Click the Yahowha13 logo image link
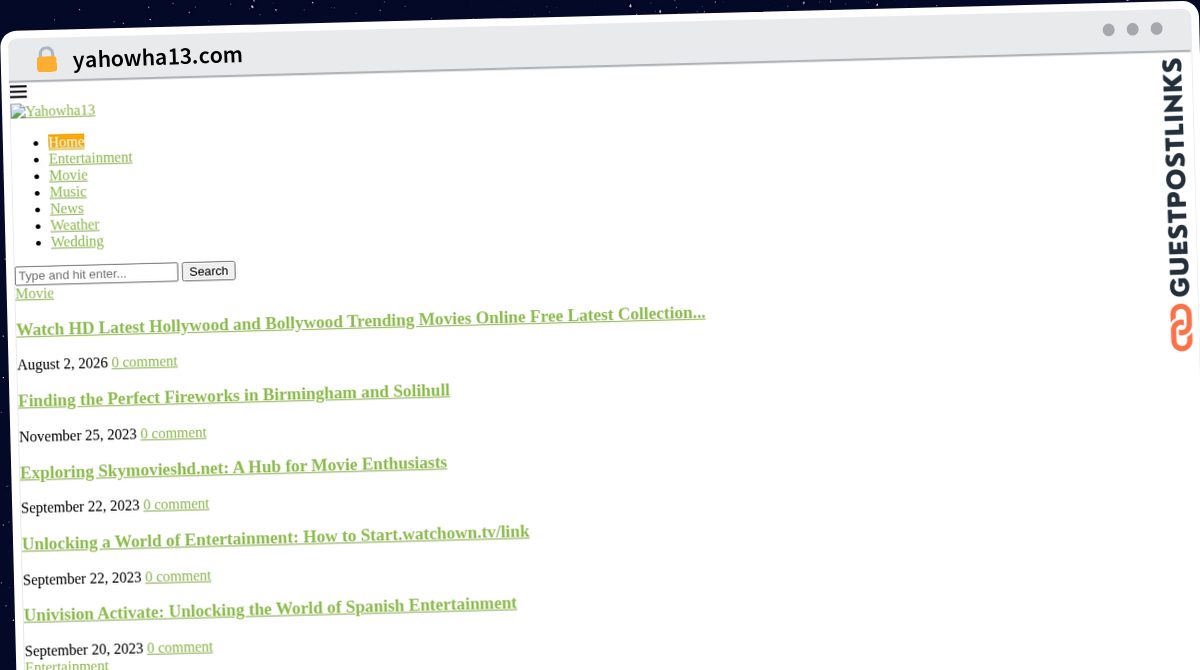1200x670 pixels. [53, 111]
